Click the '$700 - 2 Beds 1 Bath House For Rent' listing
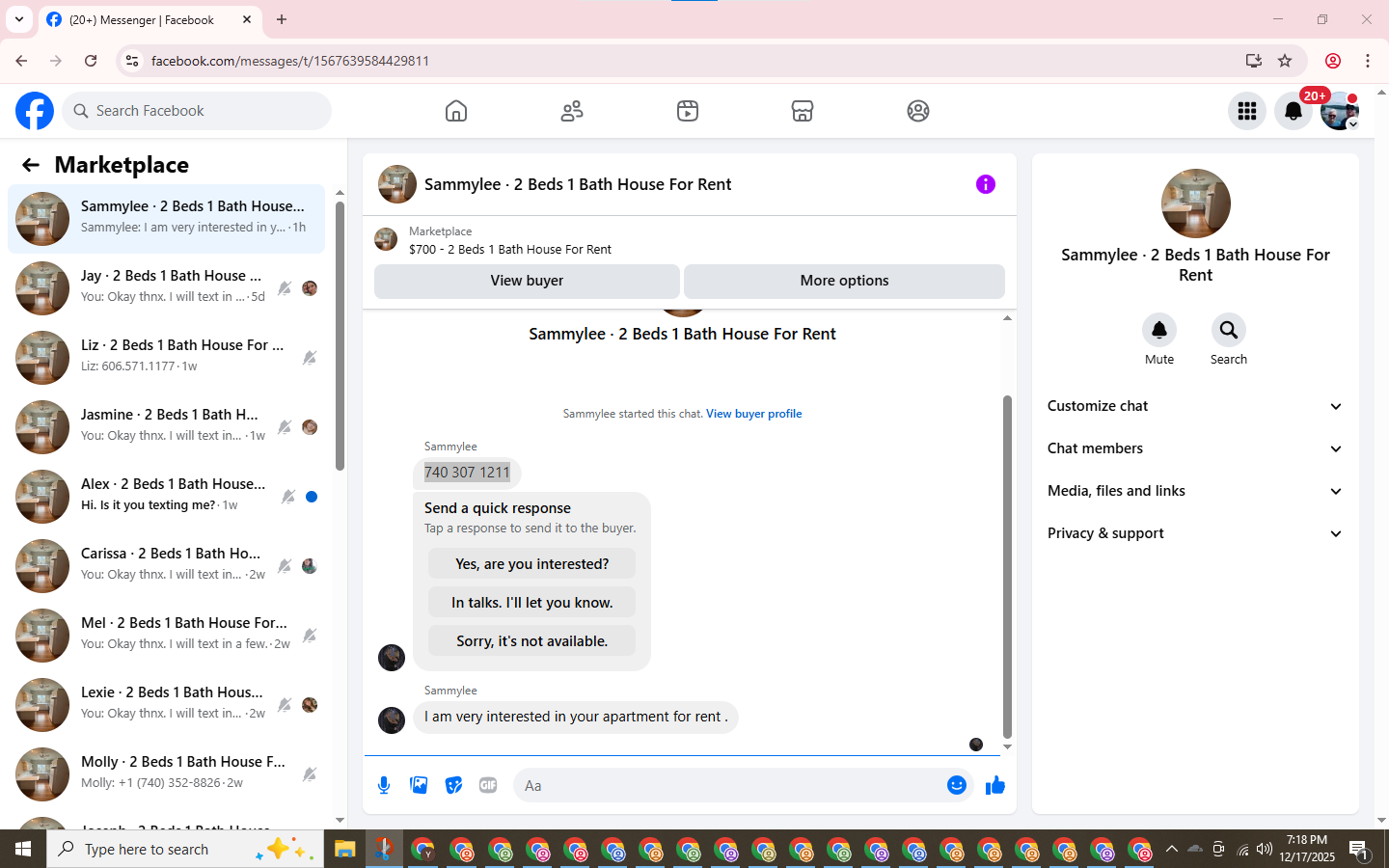This screenshot has width=1389, height=868. tap(510, 249)
